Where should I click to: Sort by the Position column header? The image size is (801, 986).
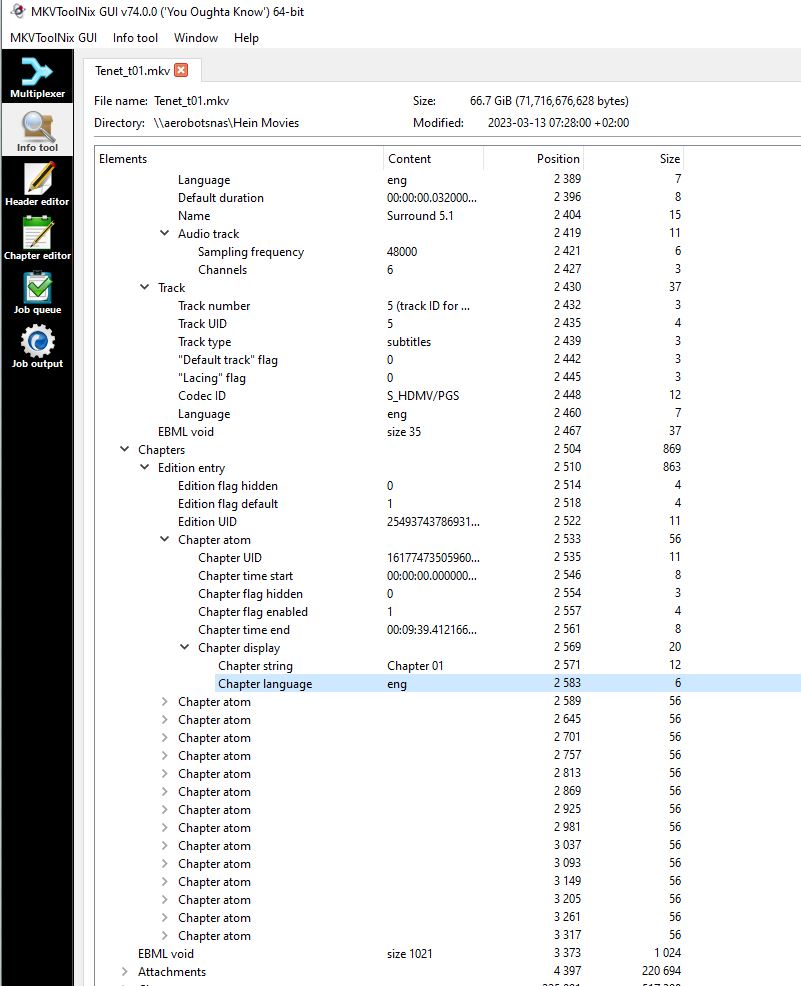click(533, 158)
